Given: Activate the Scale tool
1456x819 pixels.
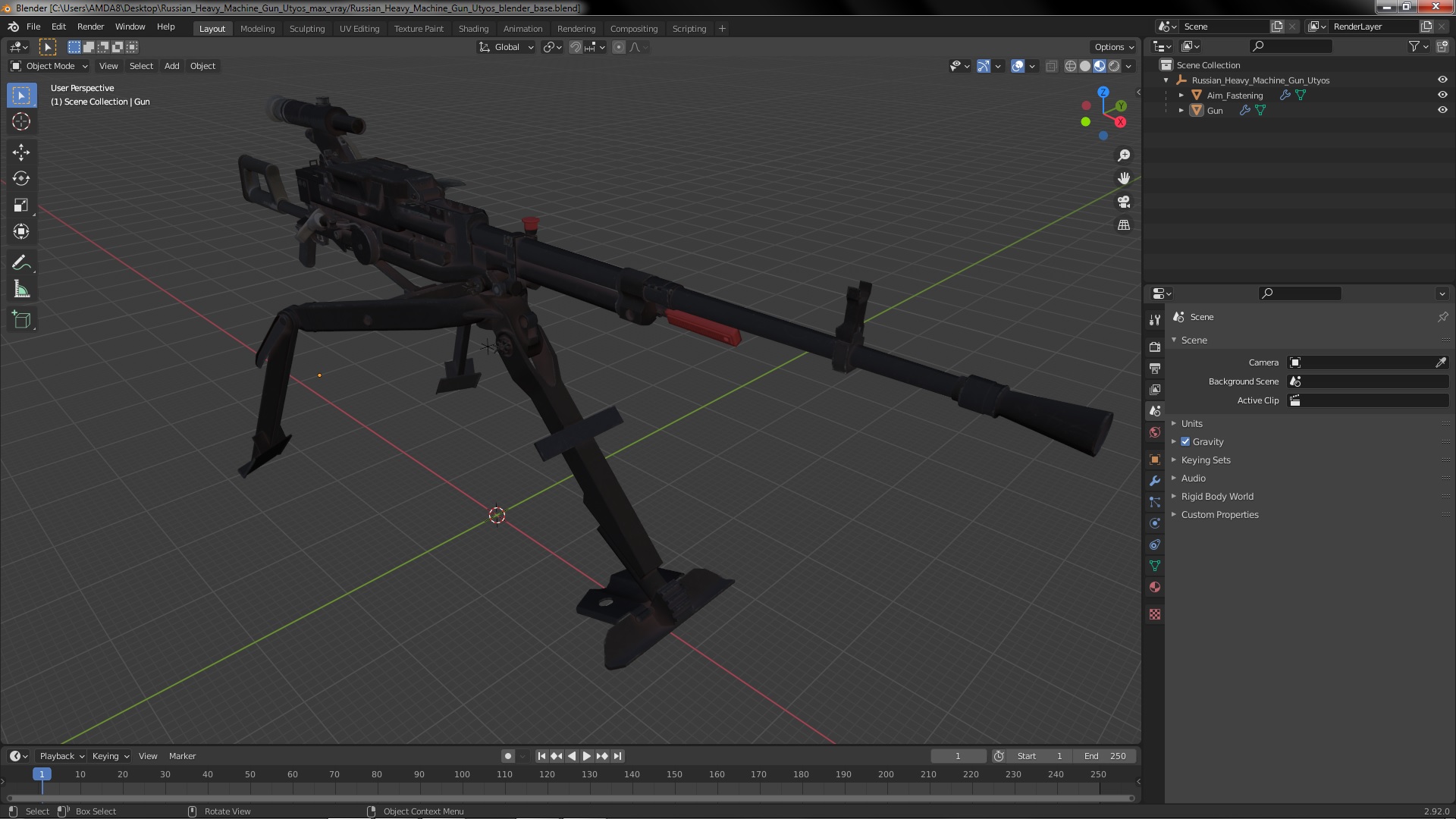Looking at the screenshot, I should (x=21, y=206).
